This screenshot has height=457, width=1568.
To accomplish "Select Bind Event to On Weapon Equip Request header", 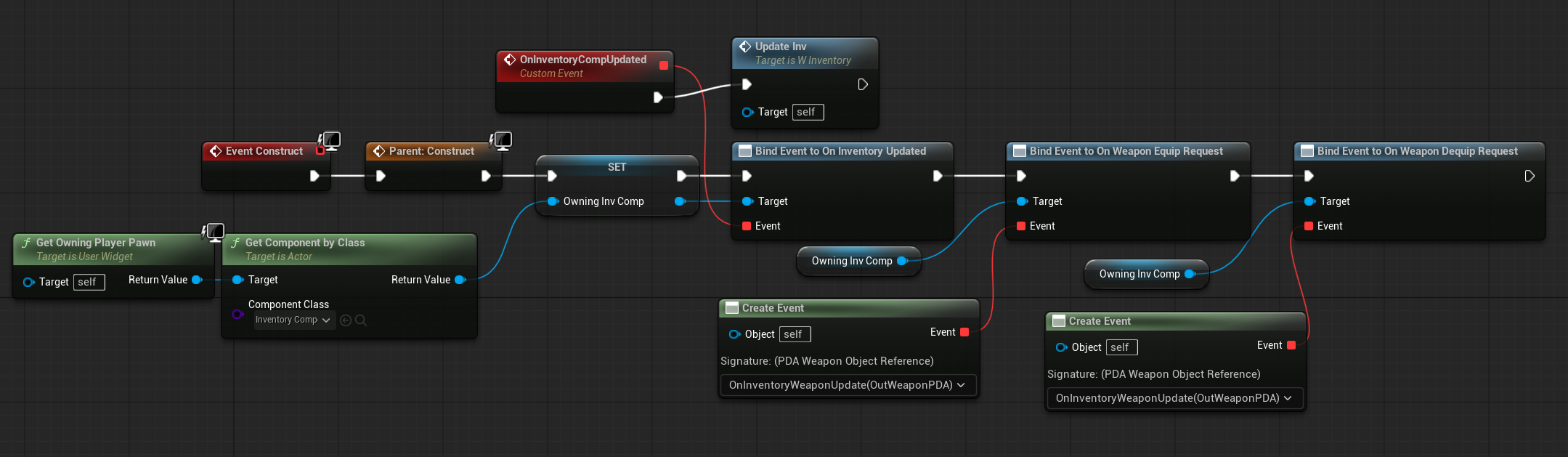I will coord(1126,151).
